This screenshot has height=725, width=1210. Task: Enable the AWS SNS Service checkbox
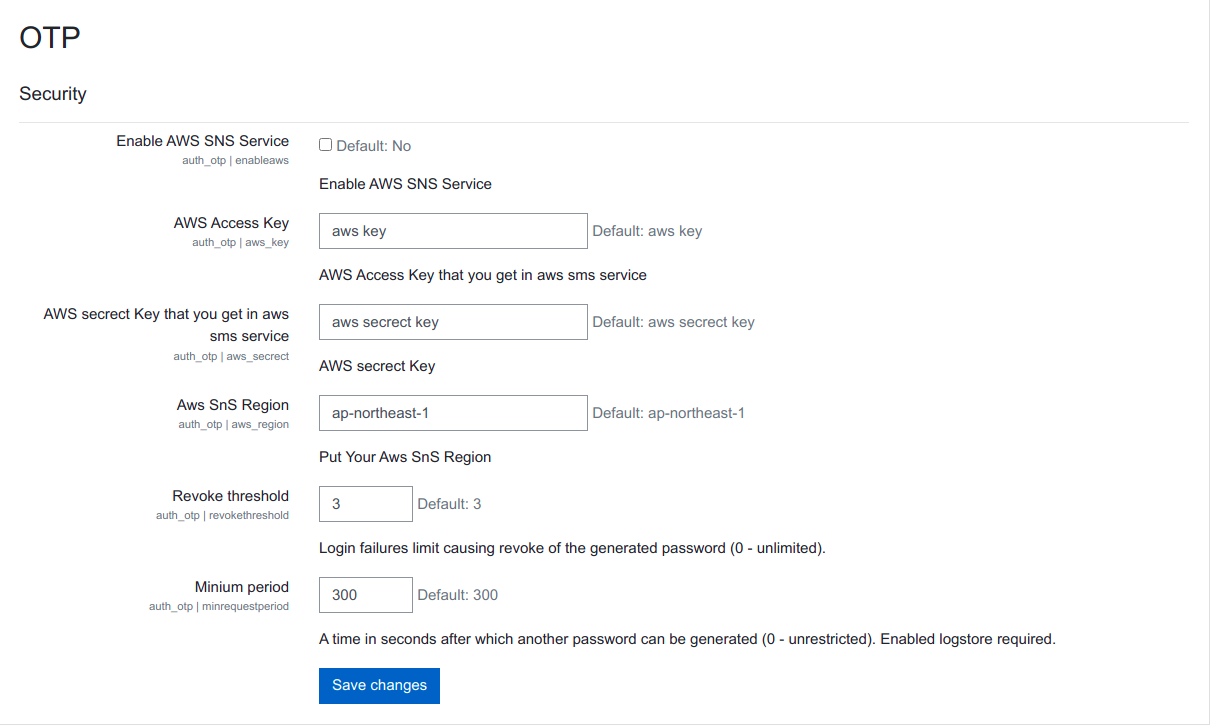[x=325, y=145]
